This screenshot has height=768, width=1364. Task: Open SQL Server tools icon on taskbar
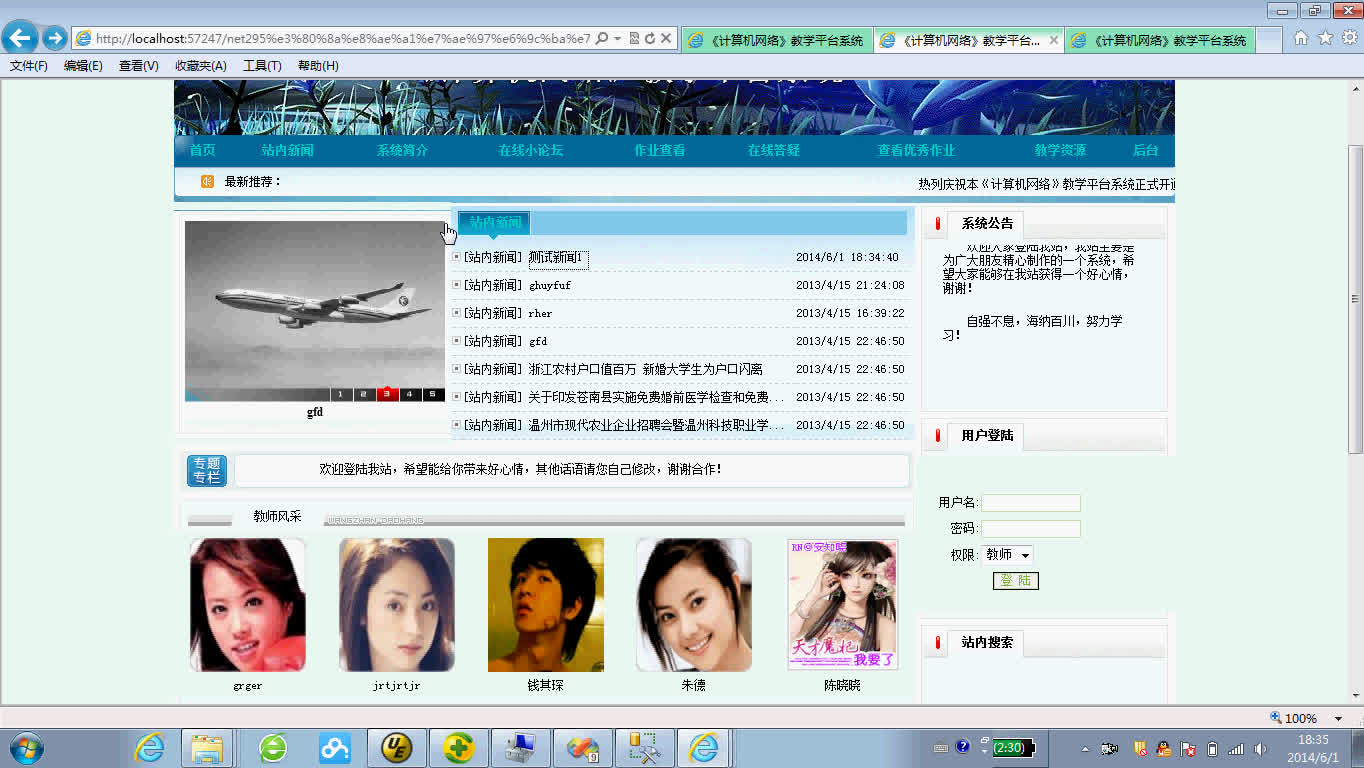tap(644, 748)
